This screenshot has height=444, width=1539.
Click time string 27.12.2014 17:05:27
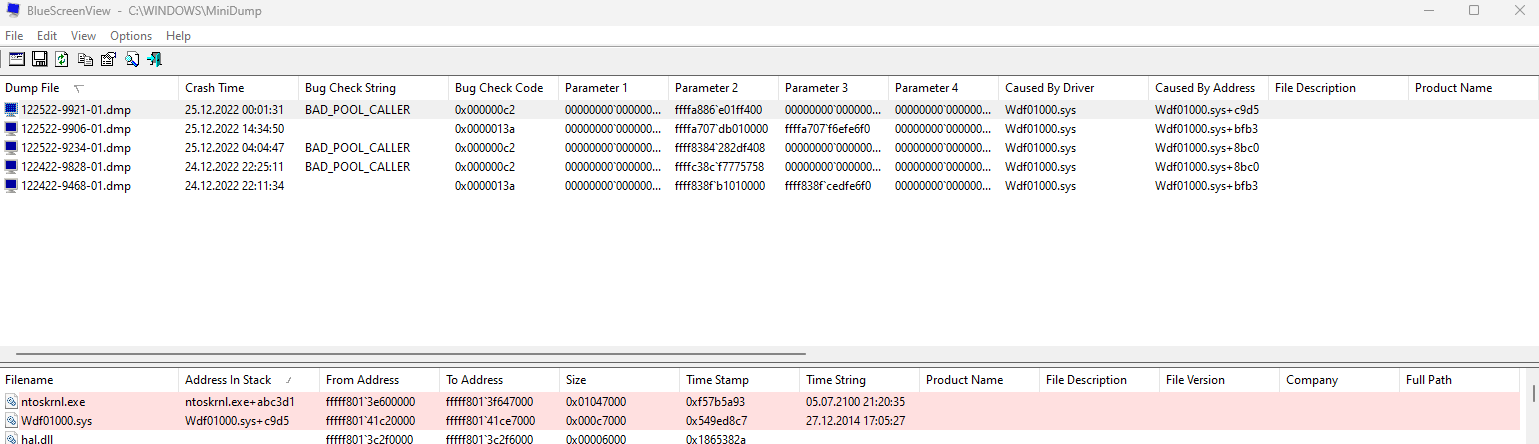[x=856, y=421]
